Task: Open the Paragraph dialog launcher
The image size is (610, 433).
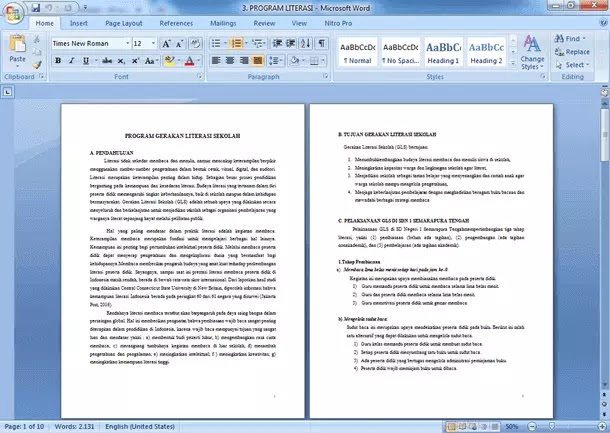Action: pos(326,77)
